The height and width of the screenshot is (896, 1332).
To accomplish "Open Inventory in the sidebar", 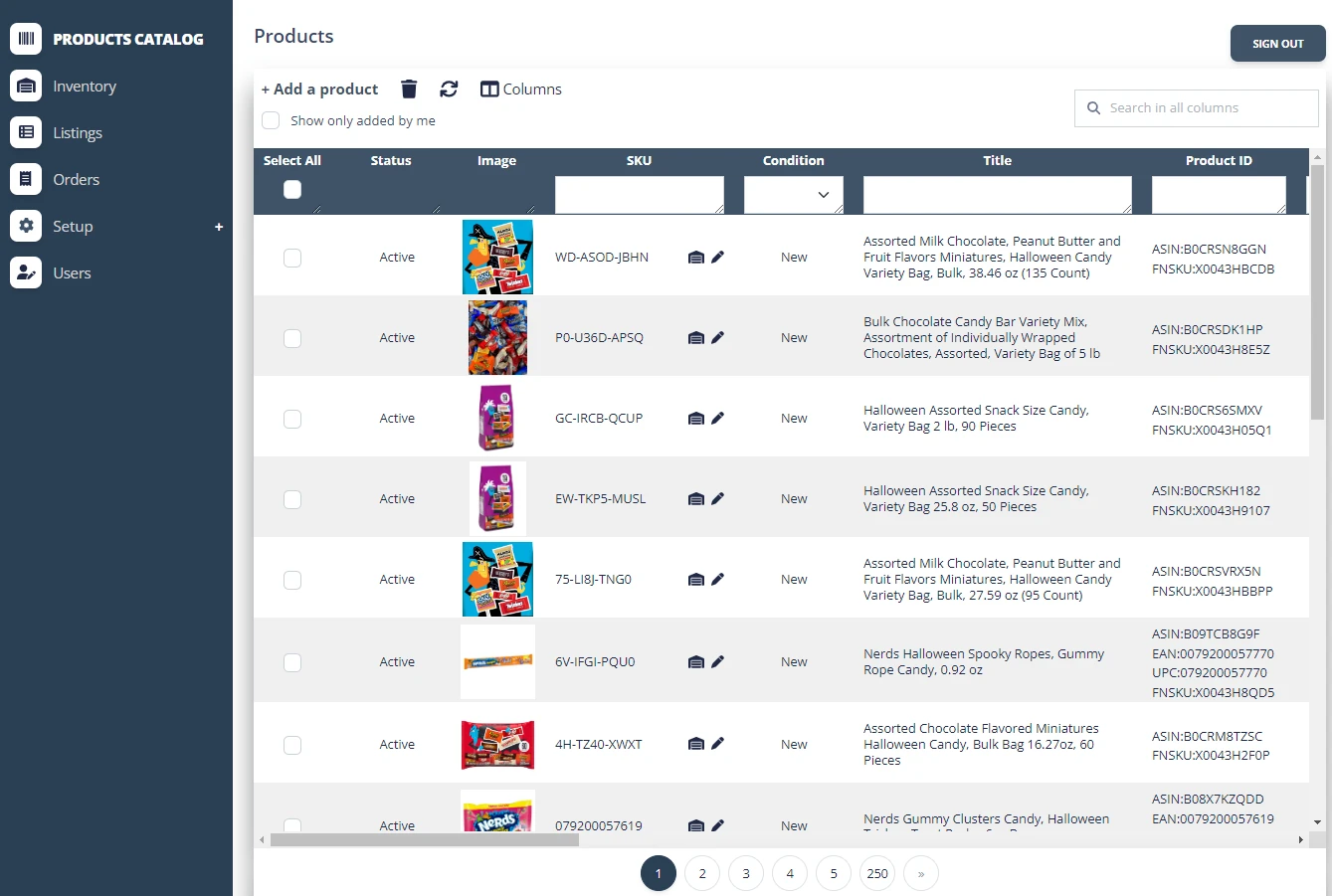I will tap(84, 87).
